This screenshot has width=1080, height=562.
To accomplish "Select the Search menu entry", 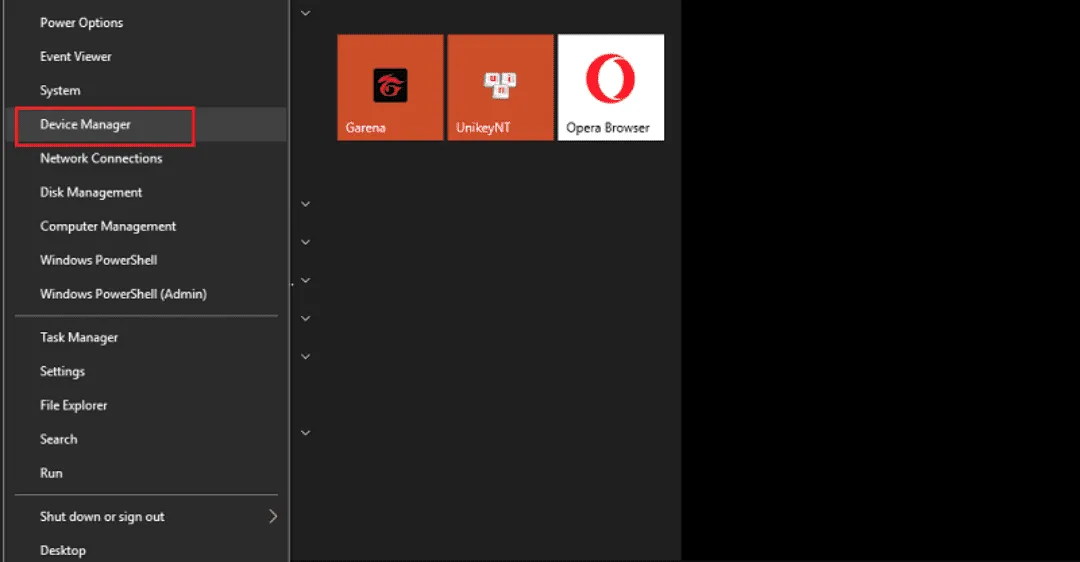I will point(58,440).
